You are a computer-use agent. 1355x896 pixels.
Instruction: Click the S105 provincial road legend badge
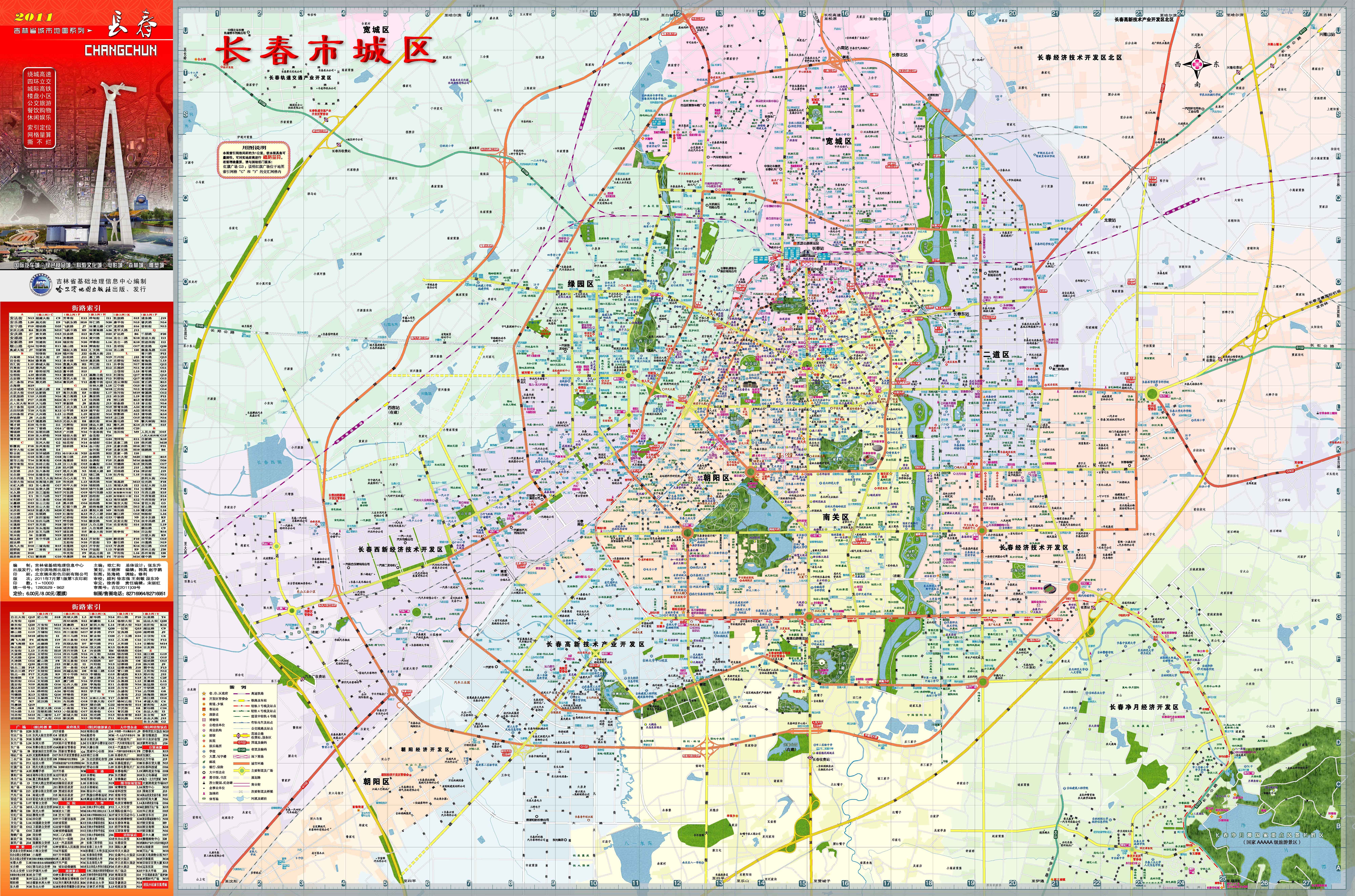(242, 750)
